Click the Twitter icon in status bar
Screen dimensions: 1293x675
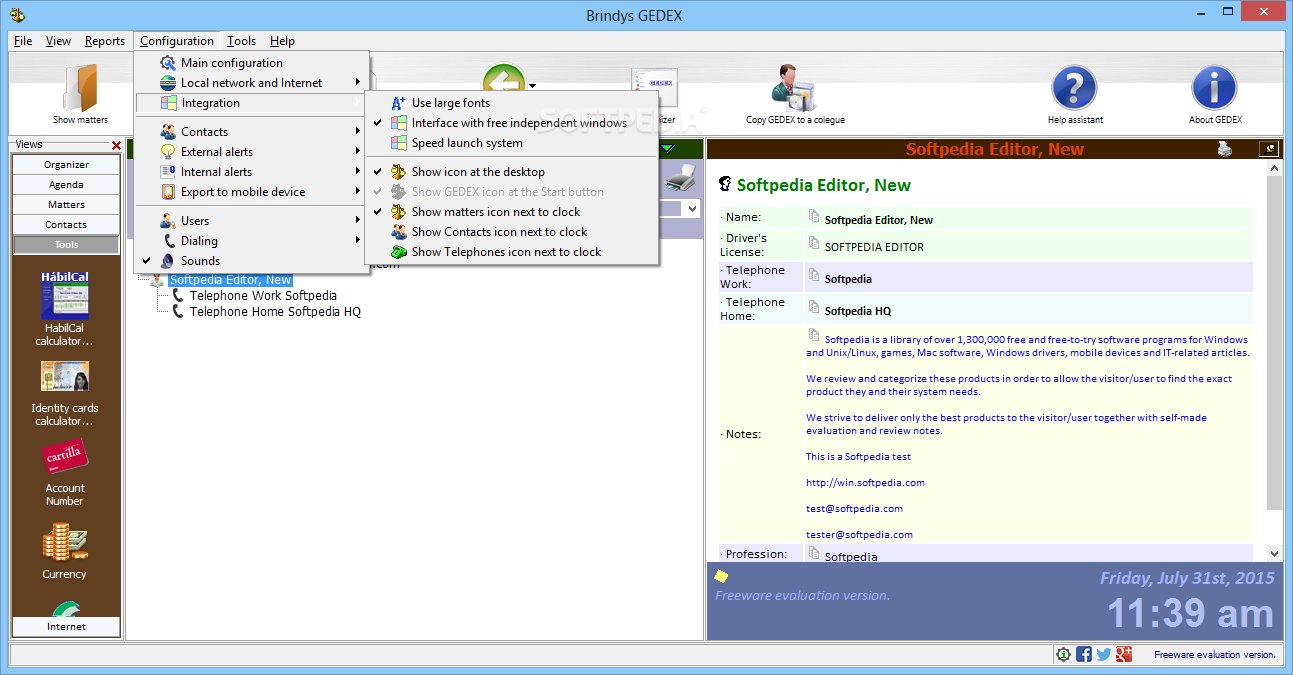click(1103, 654)
